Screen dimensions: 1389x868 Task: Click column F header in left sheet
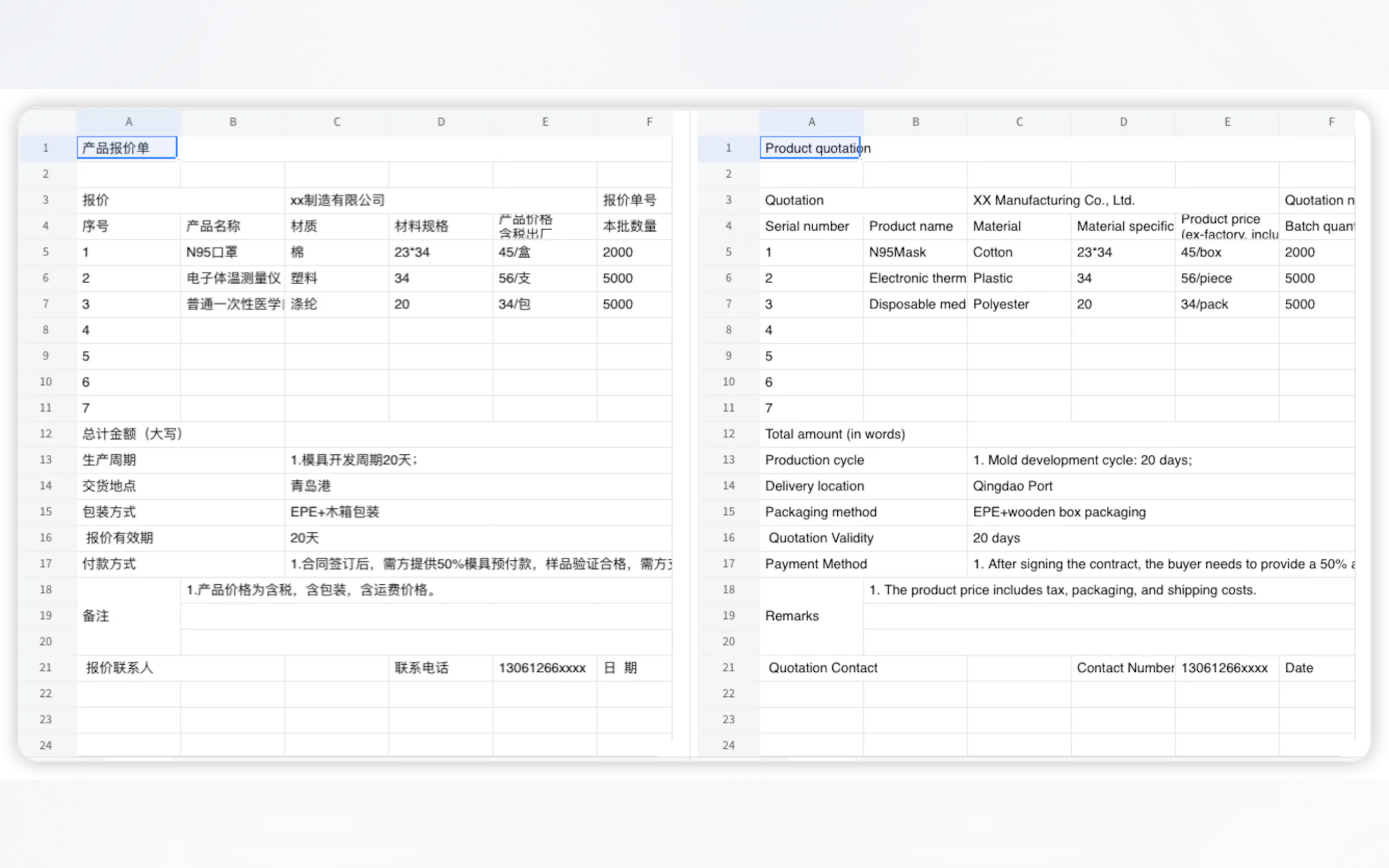point(649,122)
